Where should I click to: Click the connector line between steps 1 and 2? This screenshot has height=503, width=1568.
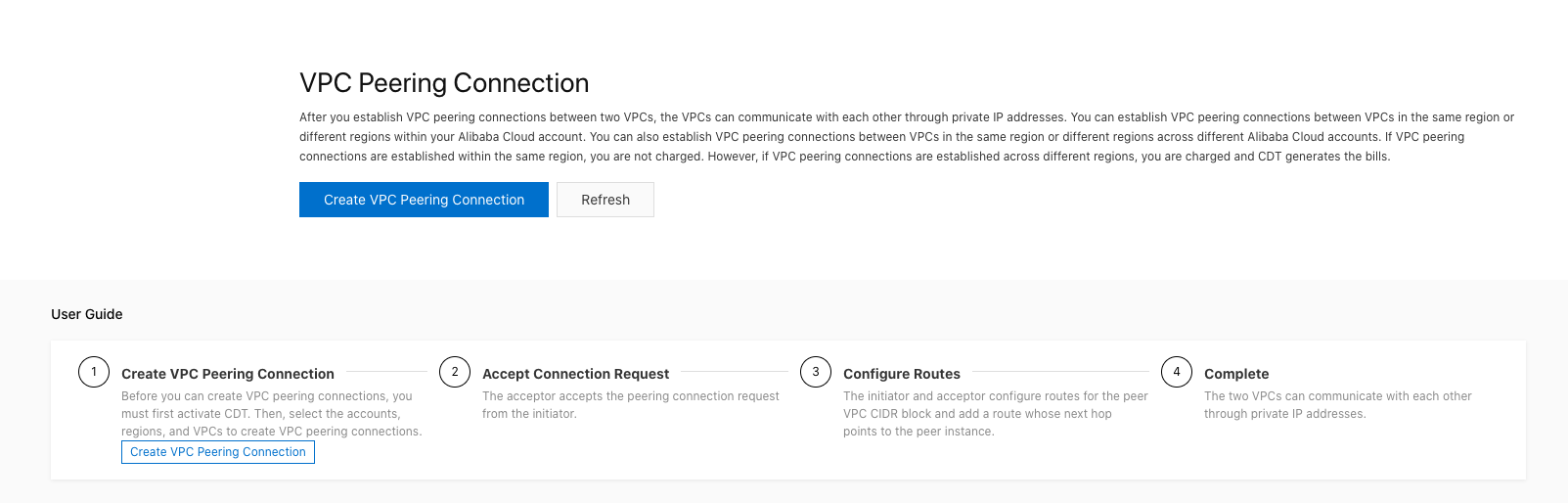tap(386, 372)
